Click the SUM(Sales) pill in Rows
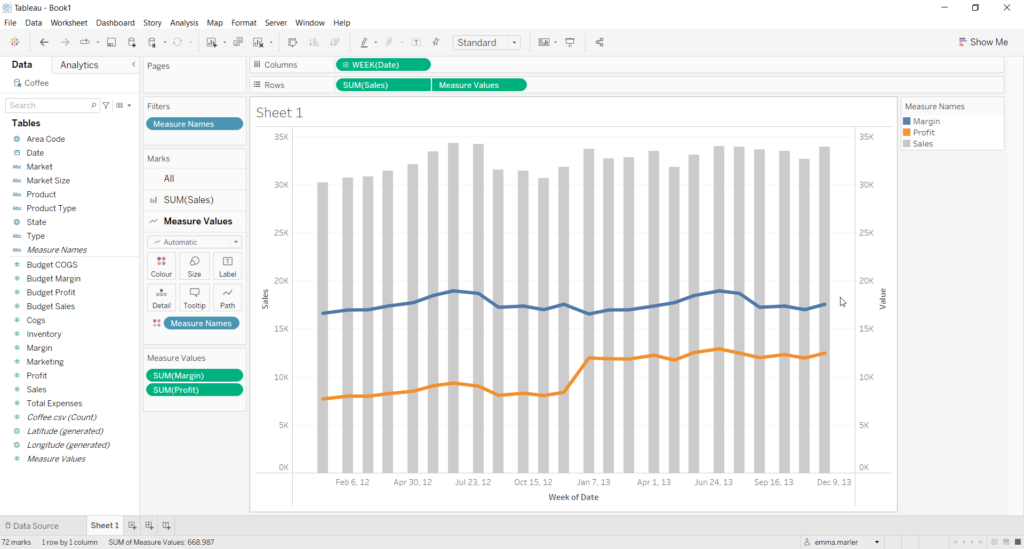This screenshot has height=549, width=1024. point(383,85)
